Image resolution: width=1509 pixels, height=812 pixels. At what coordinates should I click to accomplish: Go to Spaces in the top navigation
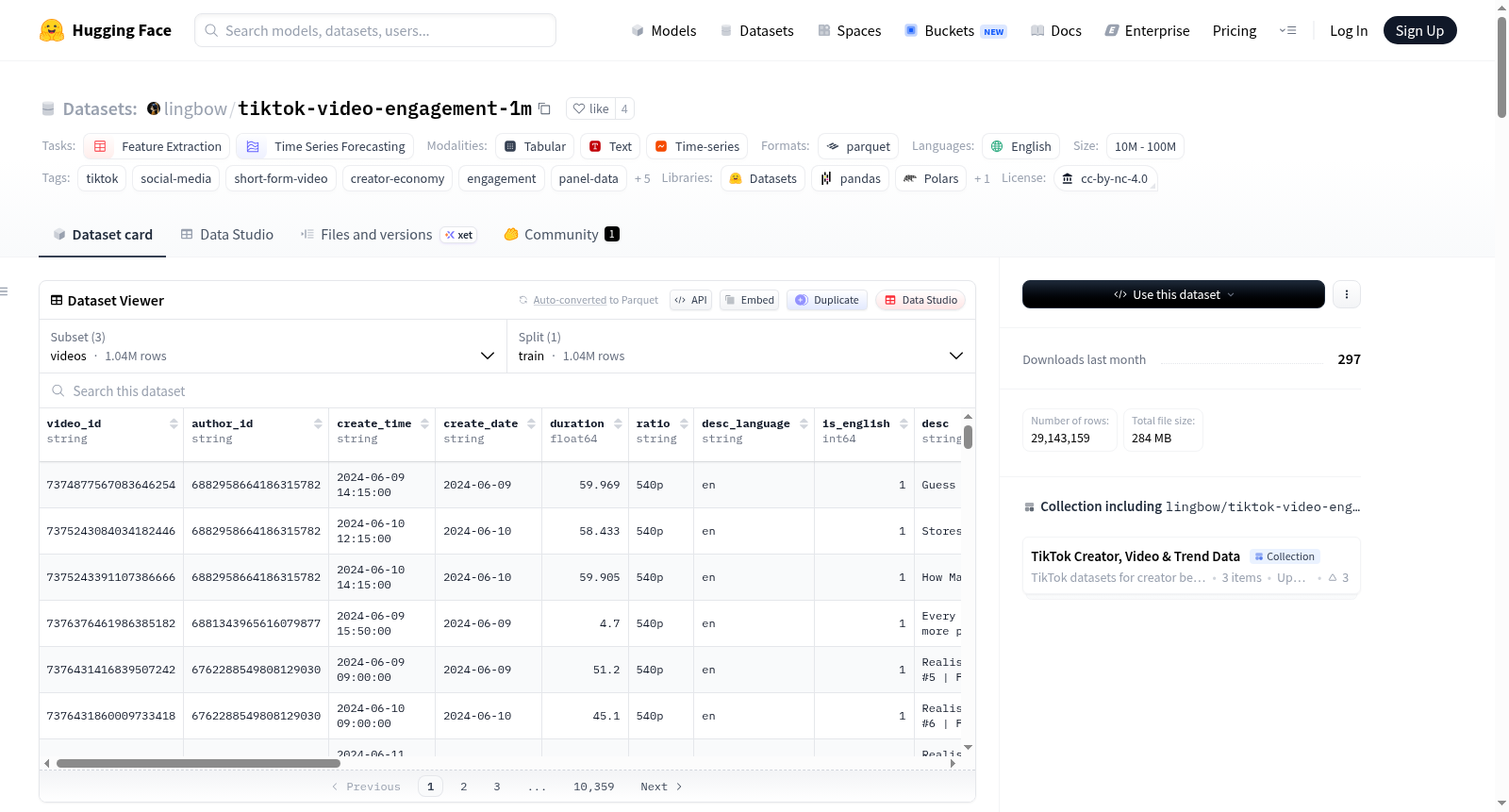[x=850, y=30]
